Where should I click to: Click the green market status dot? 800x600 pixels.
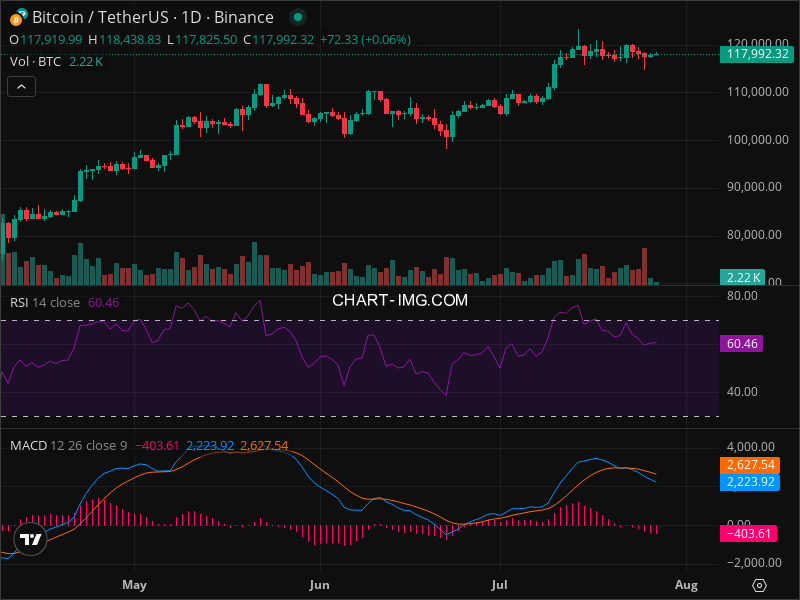298,17
